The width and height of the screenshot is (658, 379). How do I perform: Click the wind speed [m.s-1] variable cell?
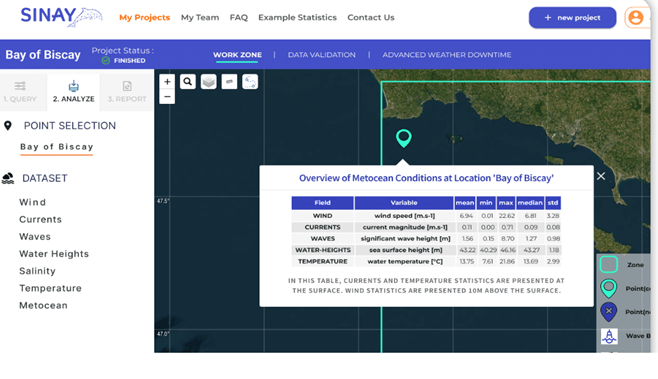pos(404,216)
